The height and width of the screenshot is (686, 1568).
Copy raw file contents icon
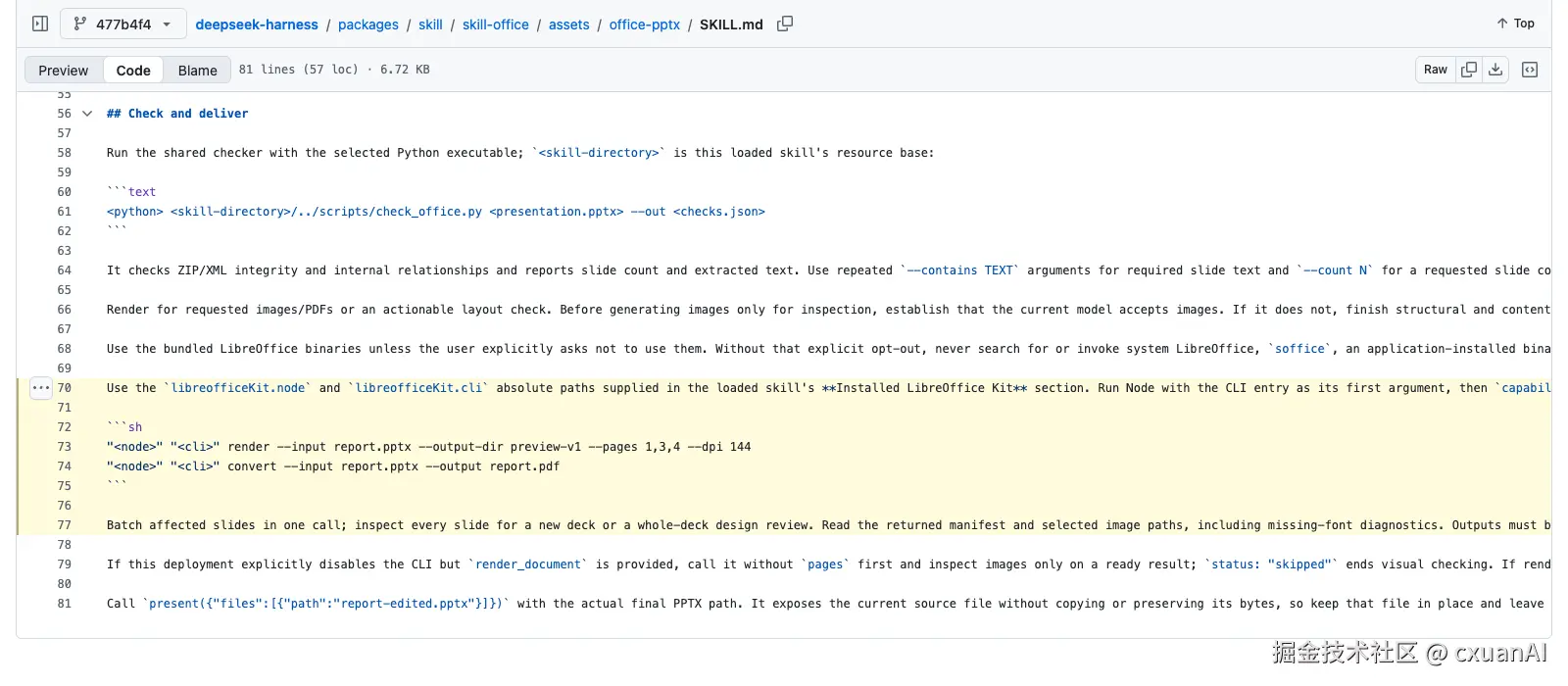tap(1469, 70)
